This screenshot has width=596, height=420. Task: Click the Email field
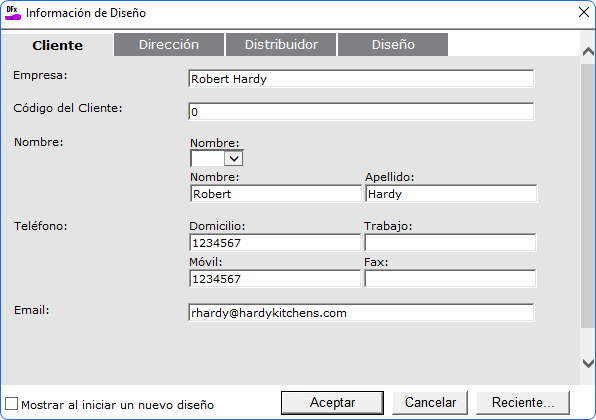point(361,312)
